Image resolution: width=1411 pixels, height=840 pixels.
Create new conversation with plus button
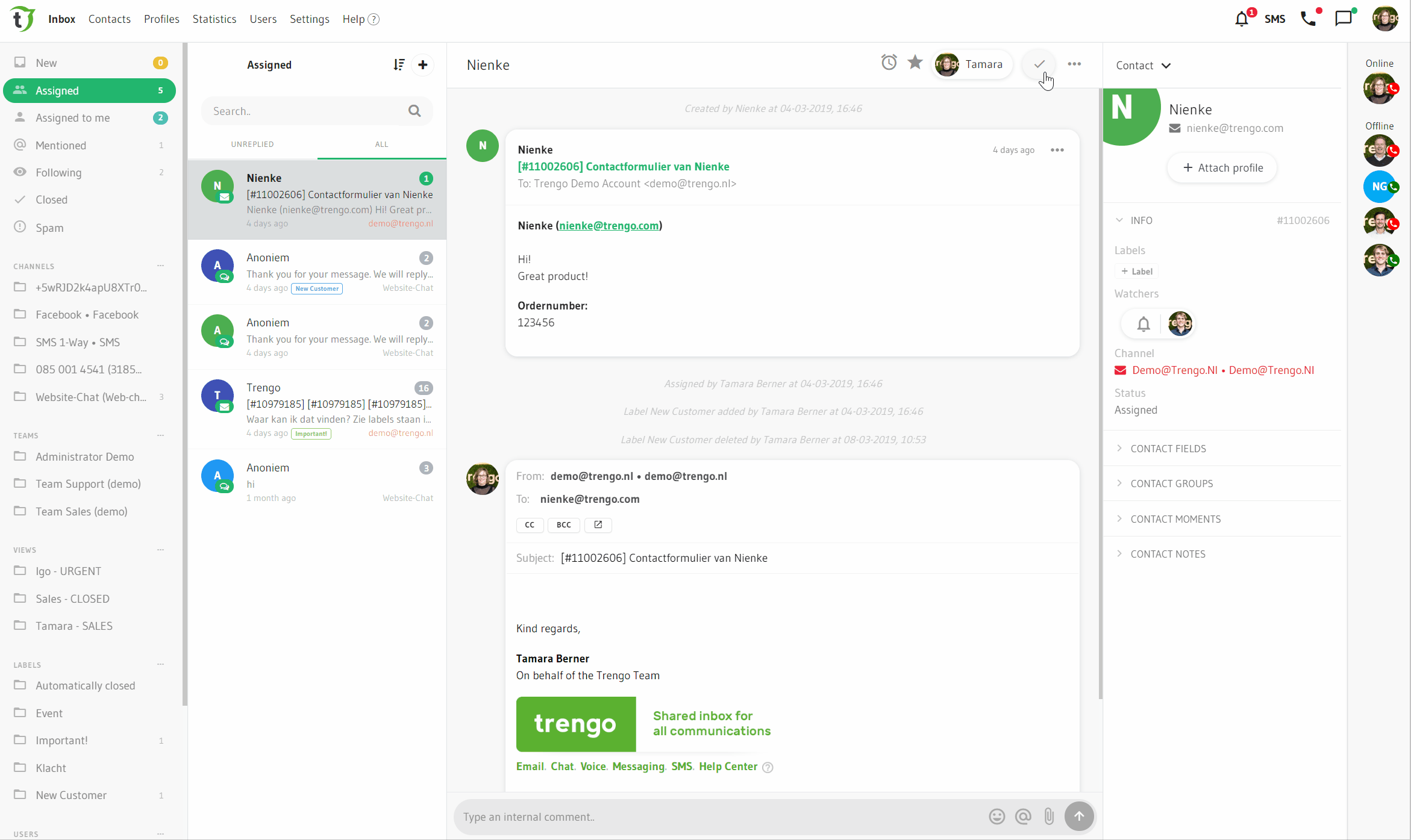coord(423,65)
